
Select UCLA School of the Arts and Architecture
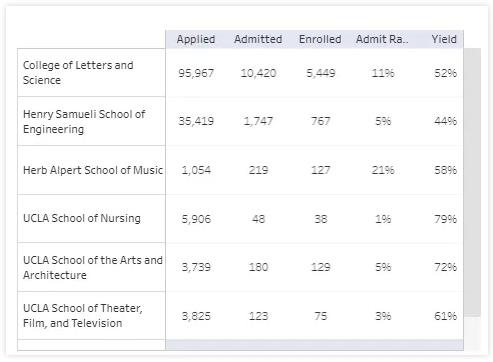point(93,267)
